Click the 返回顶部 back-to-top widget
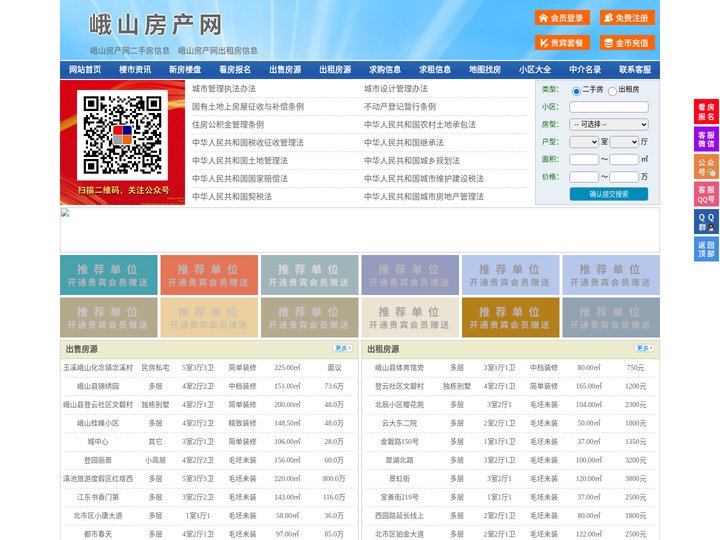Viewport: 720px width, 540px height. [x=706, y=249]
